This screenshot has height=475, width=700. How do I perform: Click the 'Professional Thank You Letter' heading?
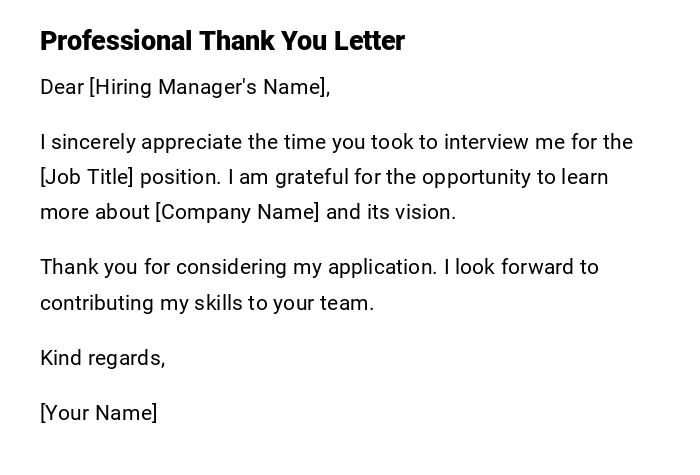[222, 41]
